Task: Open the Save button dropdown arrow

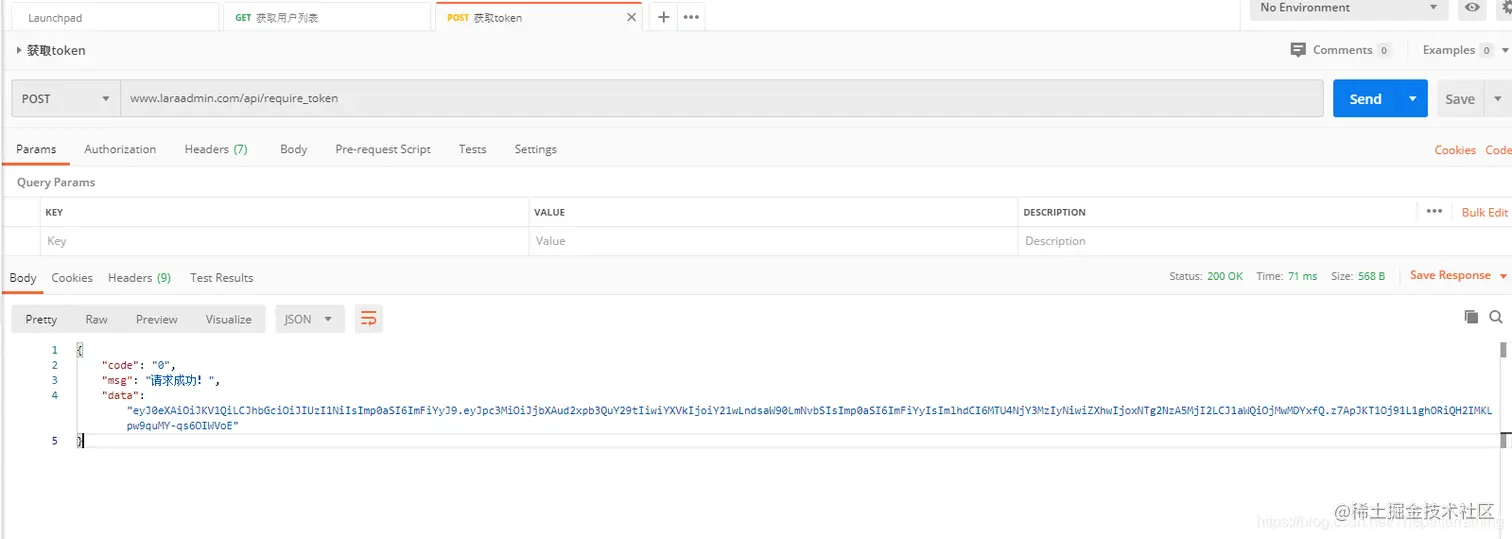Action: pos(1498,99)
